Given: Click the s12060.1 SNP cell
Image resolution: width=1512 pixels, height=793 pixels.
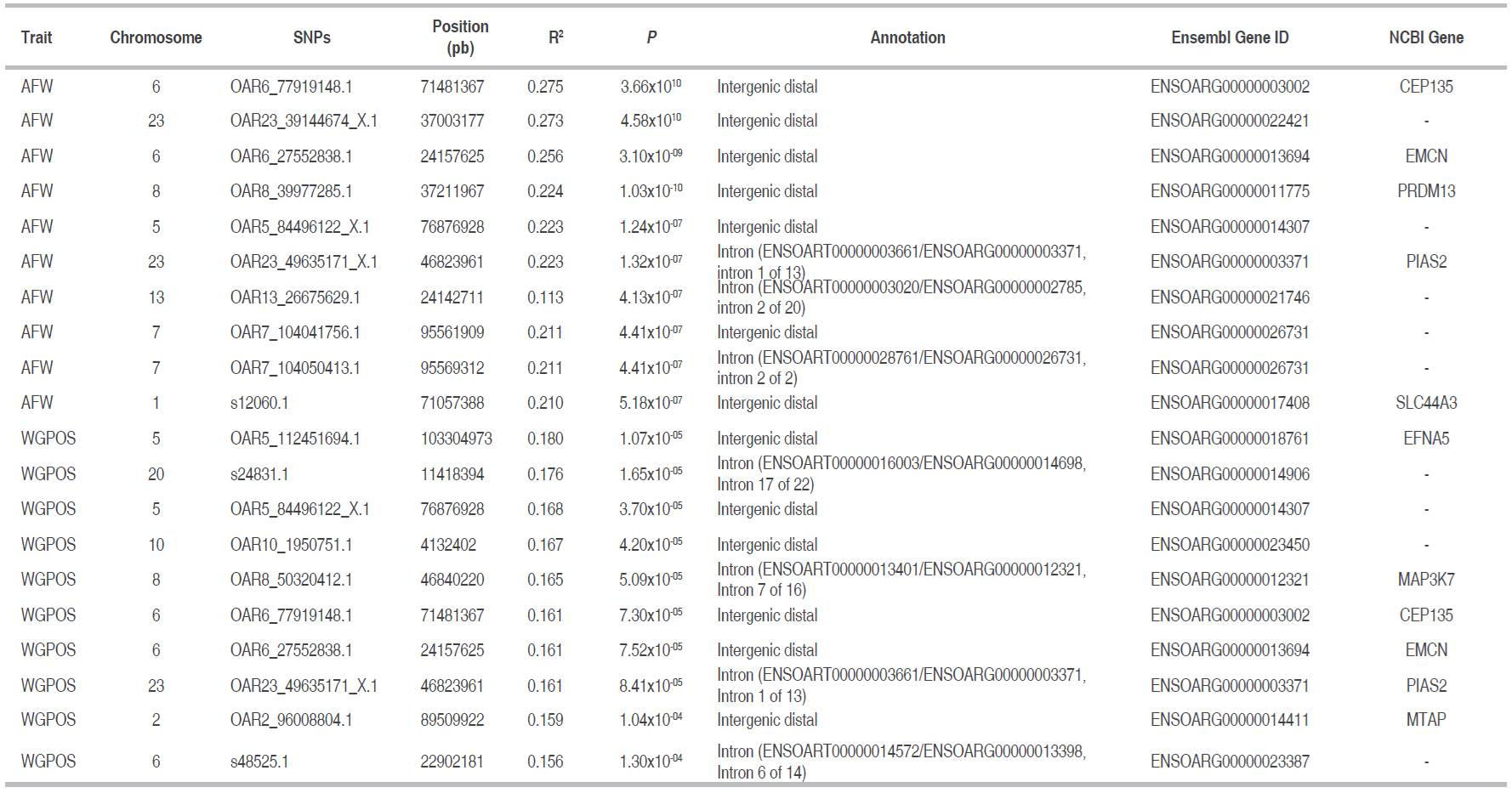Looking at the screenshot, I should [259, 403].
